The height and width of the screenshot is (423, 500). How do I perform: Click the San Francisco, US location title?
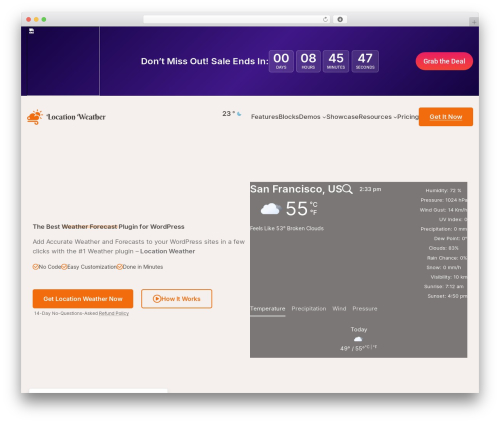coord(296,189)
